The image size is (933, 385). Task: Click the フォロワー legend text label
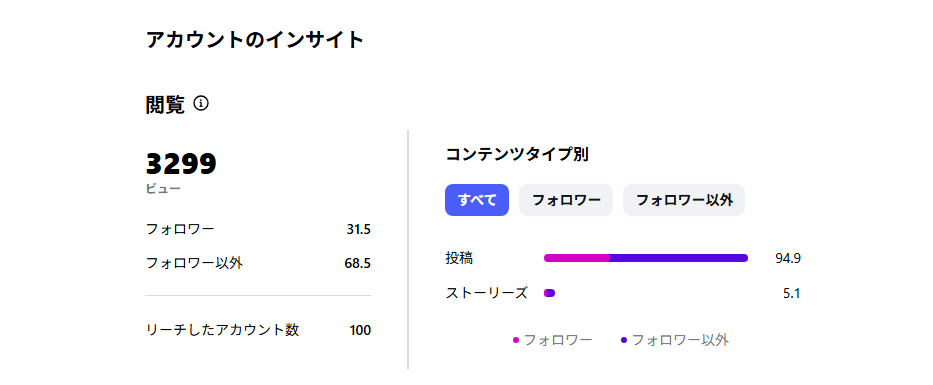558,340
